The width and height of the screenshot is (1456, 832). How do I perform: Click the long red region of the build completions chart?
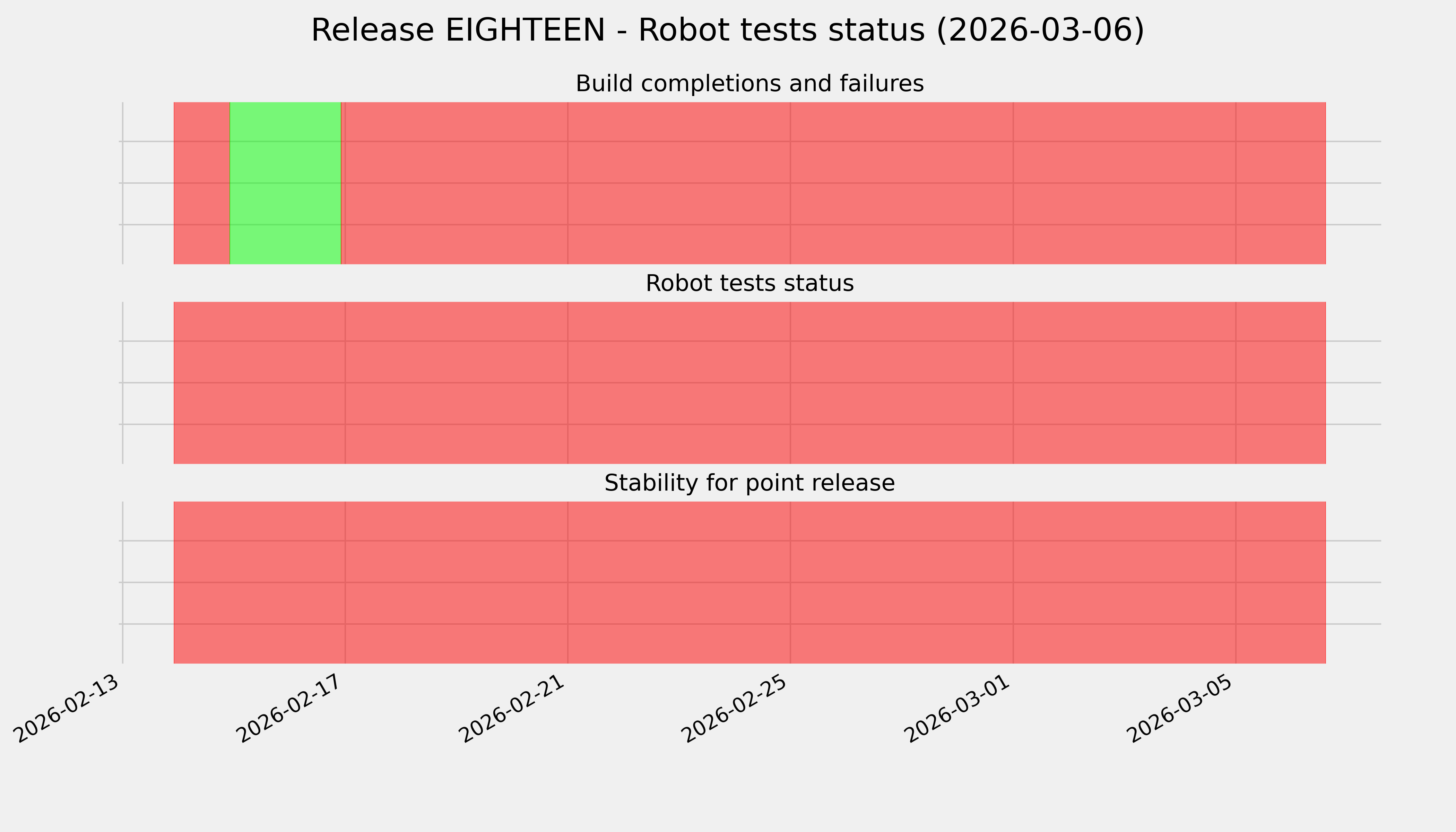[834, 183]
